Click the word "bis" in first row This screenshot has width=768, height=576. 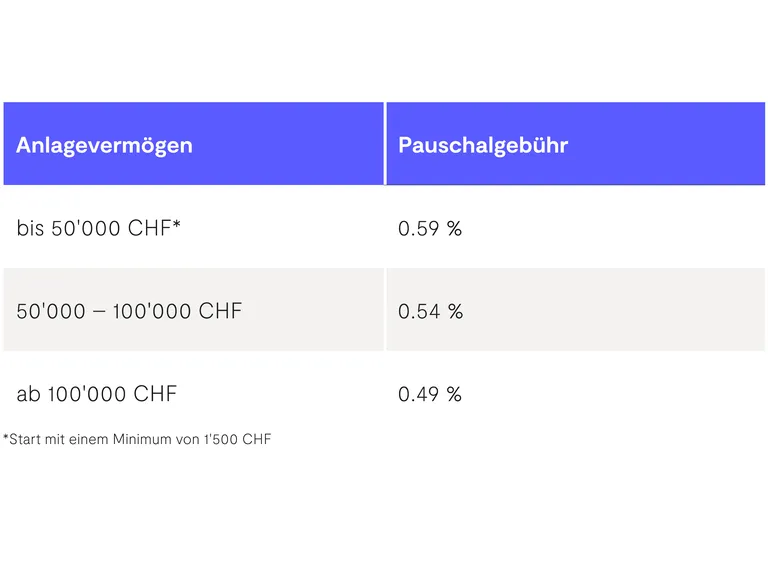31,228
